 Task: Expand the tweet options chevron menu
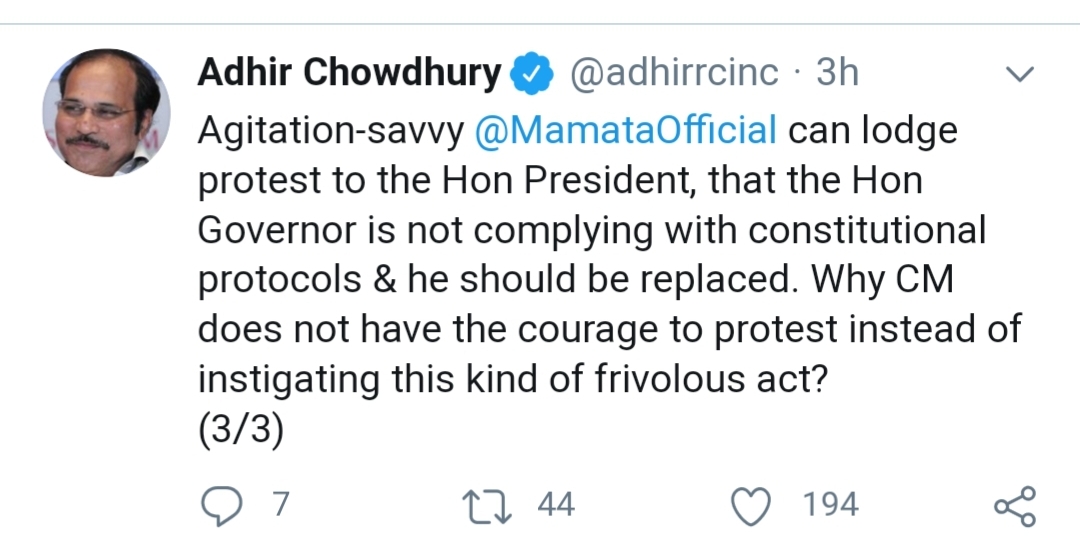pyautogui.click(x=1020, y=74)
